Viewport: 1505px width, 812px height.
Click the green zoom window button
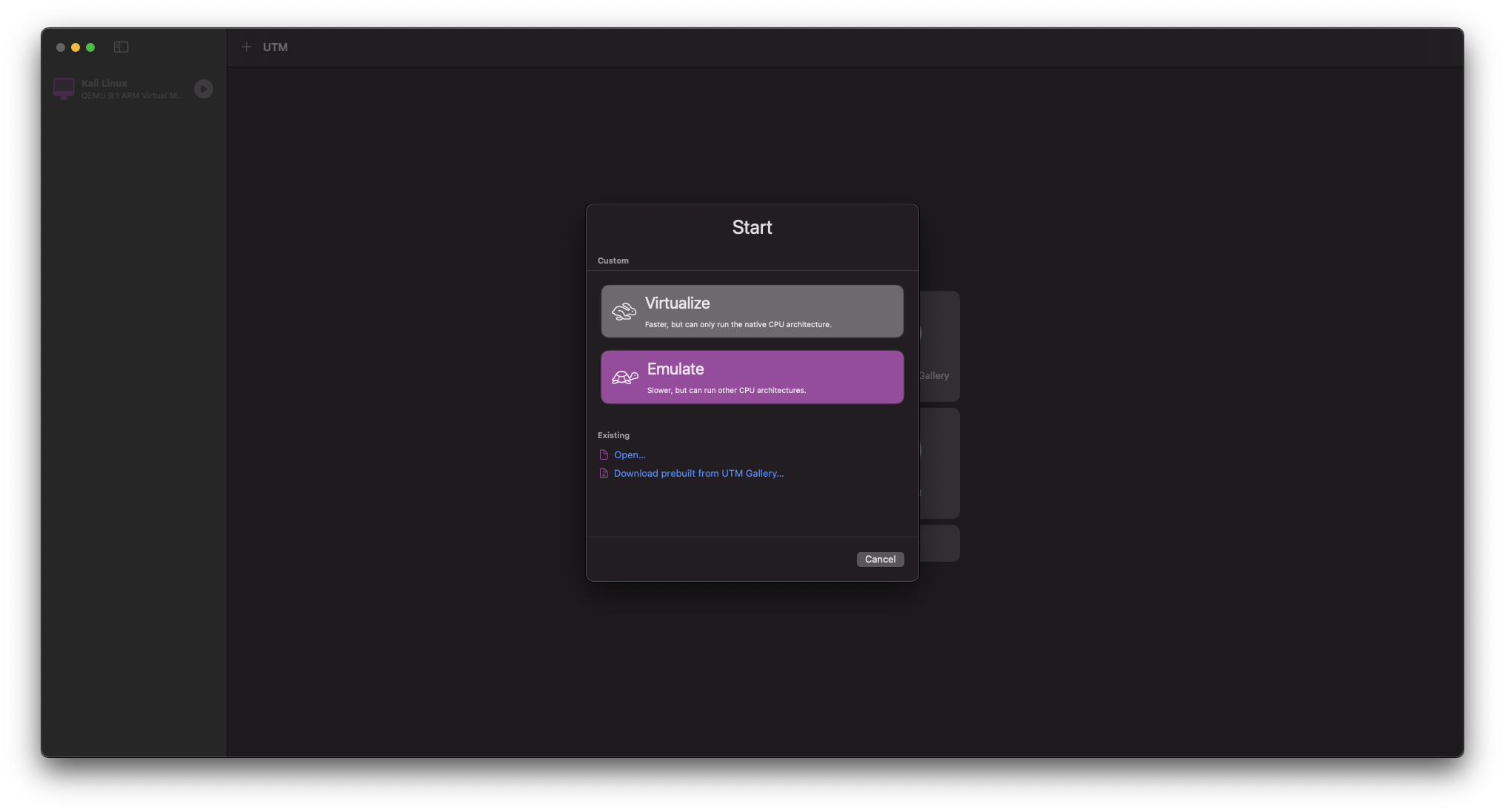(x=90, y=47)
